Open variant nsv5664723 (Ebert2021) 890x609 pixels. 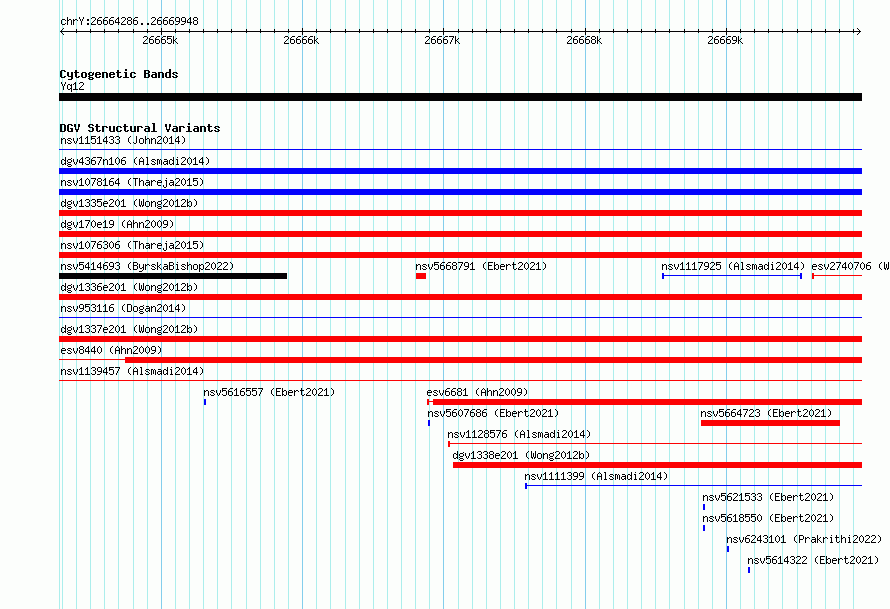coord(766,413)
